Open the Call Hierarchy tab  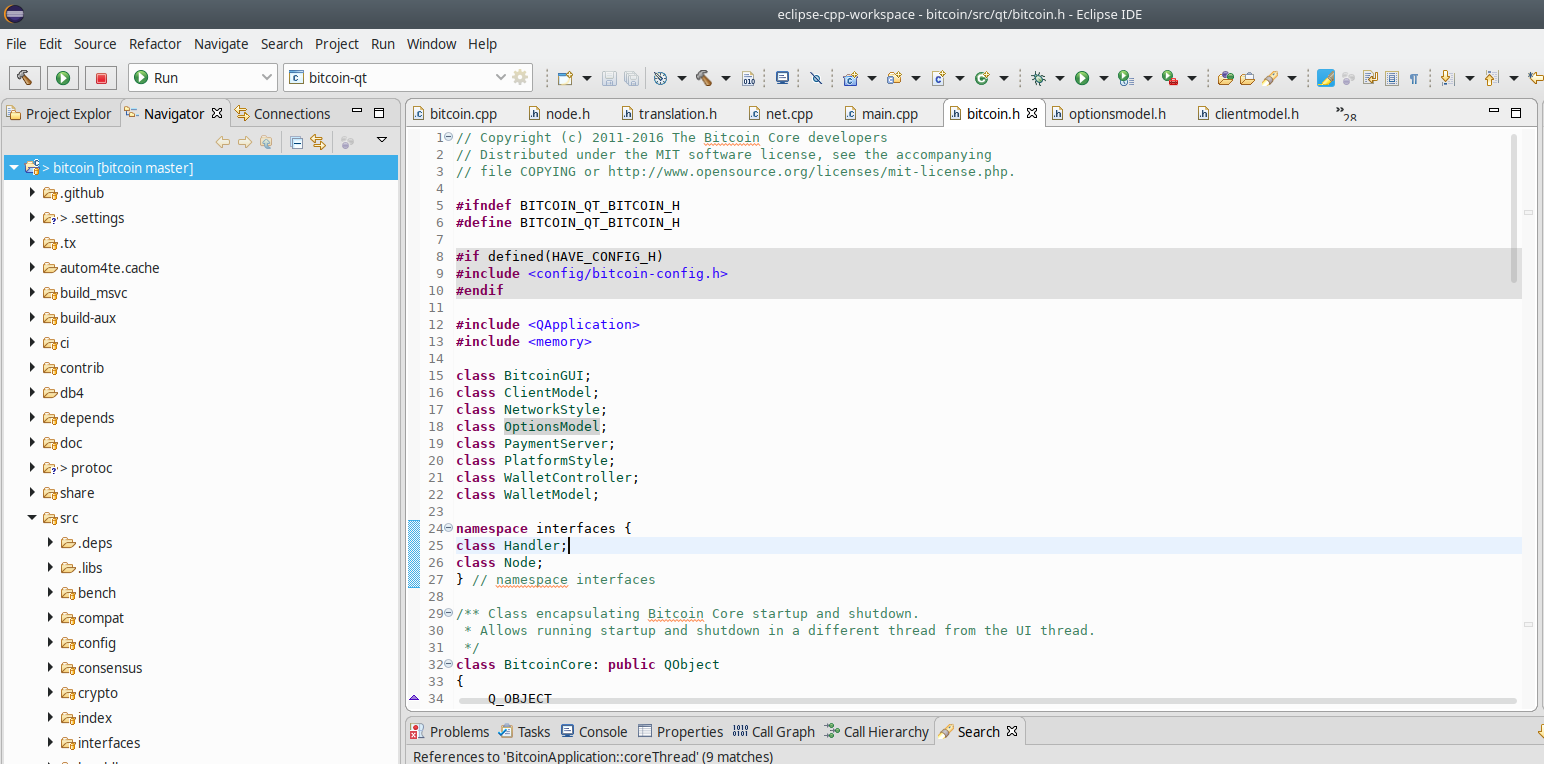click(x=876, y=732)
